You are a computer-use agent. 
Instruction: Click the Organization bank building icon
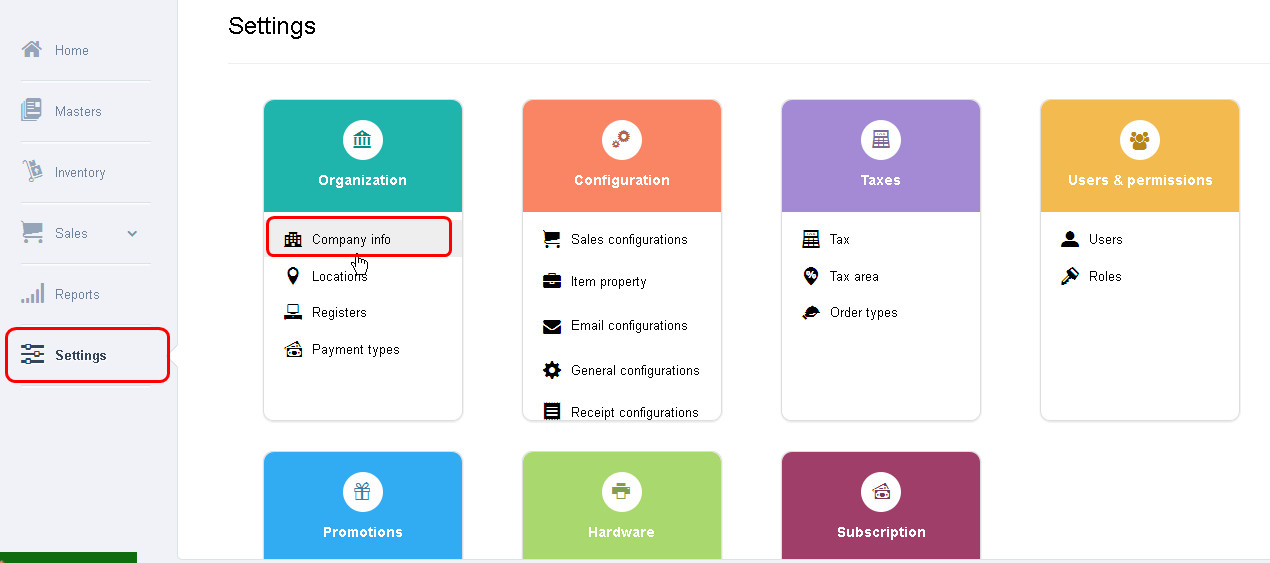[x=362, y=140]
